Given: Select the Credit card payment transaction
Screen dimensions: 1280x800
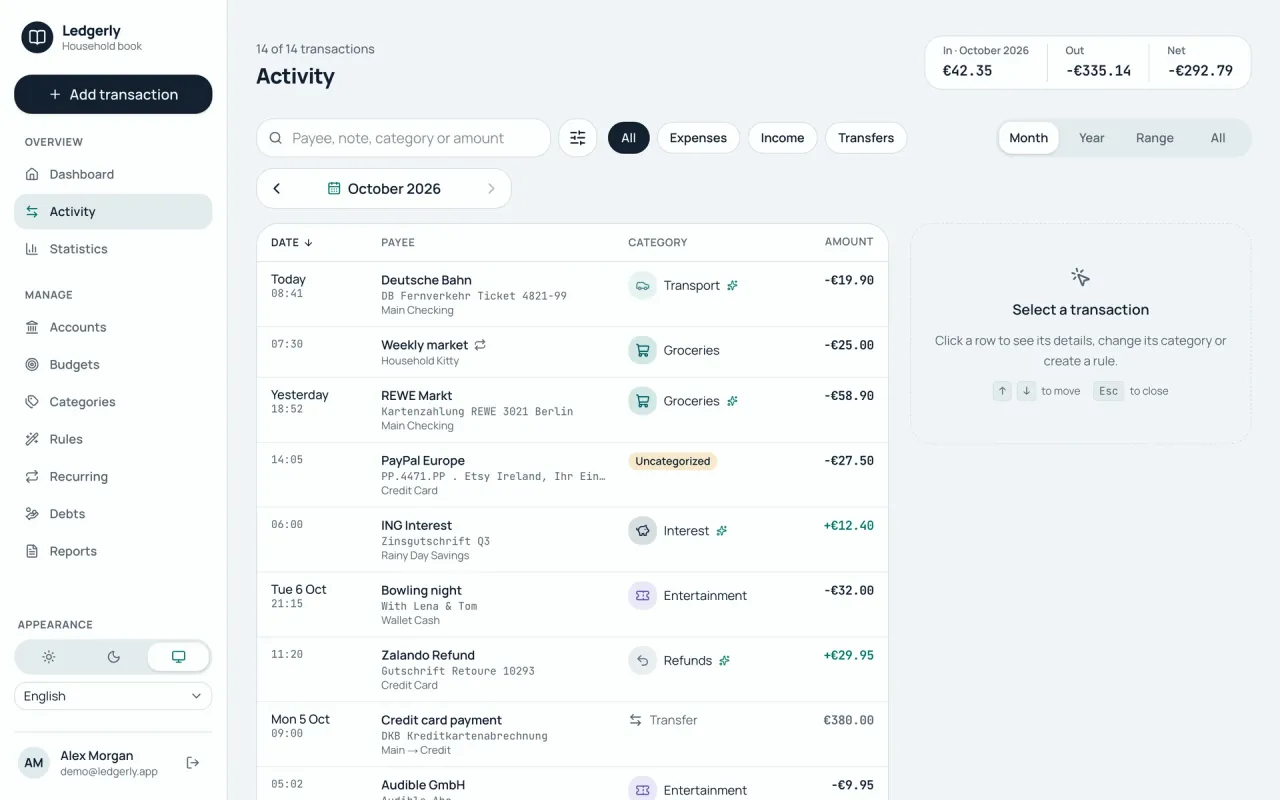Looking at the screenshot, I should point(572,734).
